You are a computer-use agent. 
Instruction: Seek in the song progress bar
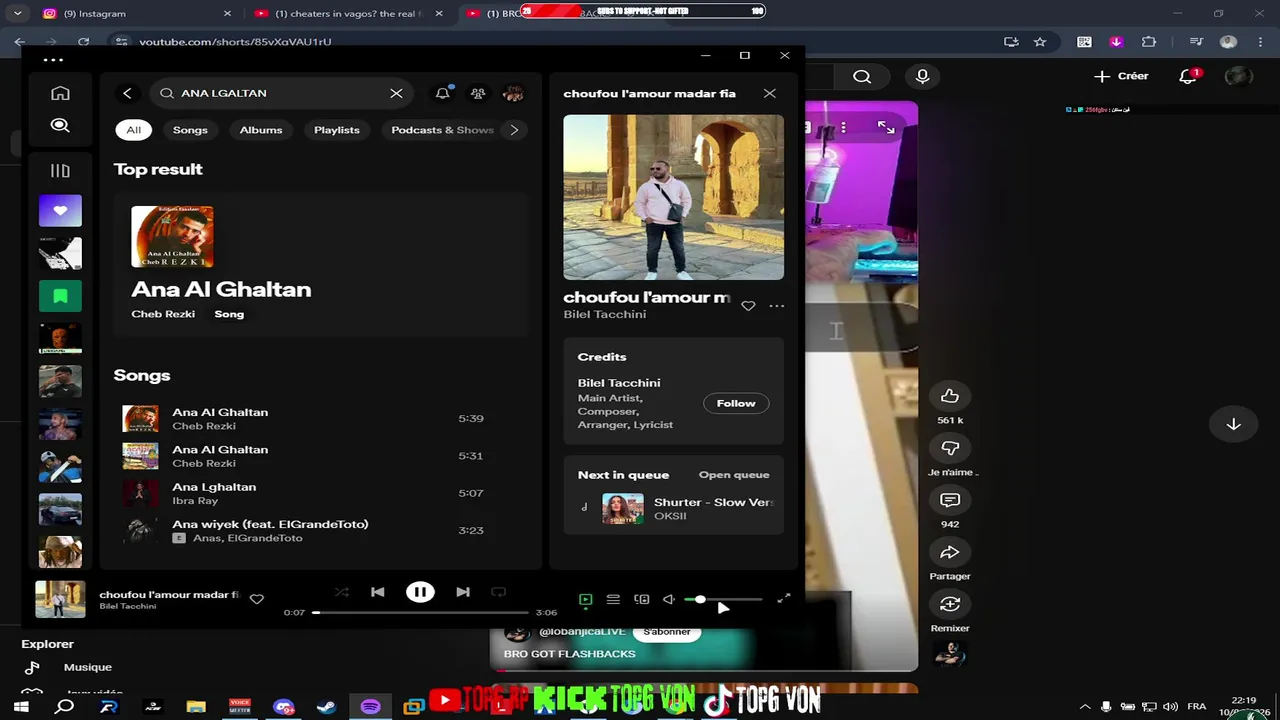pos(421,612)
